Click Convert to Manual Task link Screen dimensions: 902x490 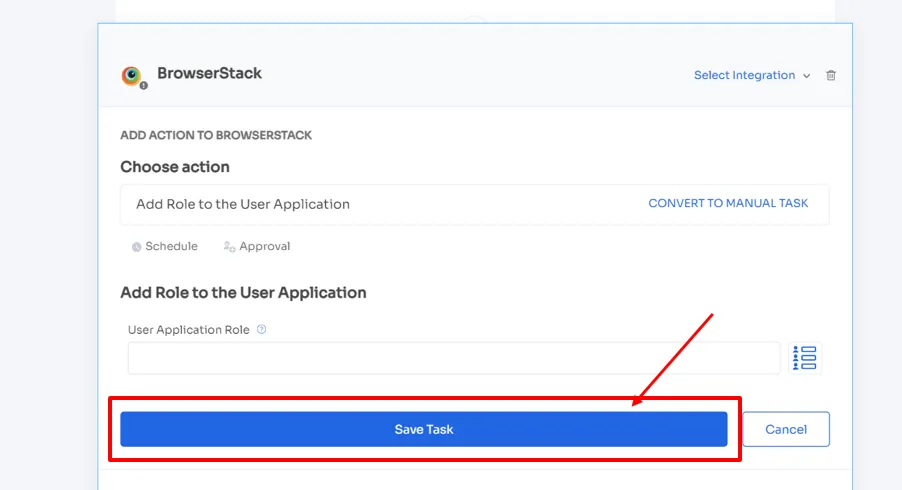coord(728,203)
